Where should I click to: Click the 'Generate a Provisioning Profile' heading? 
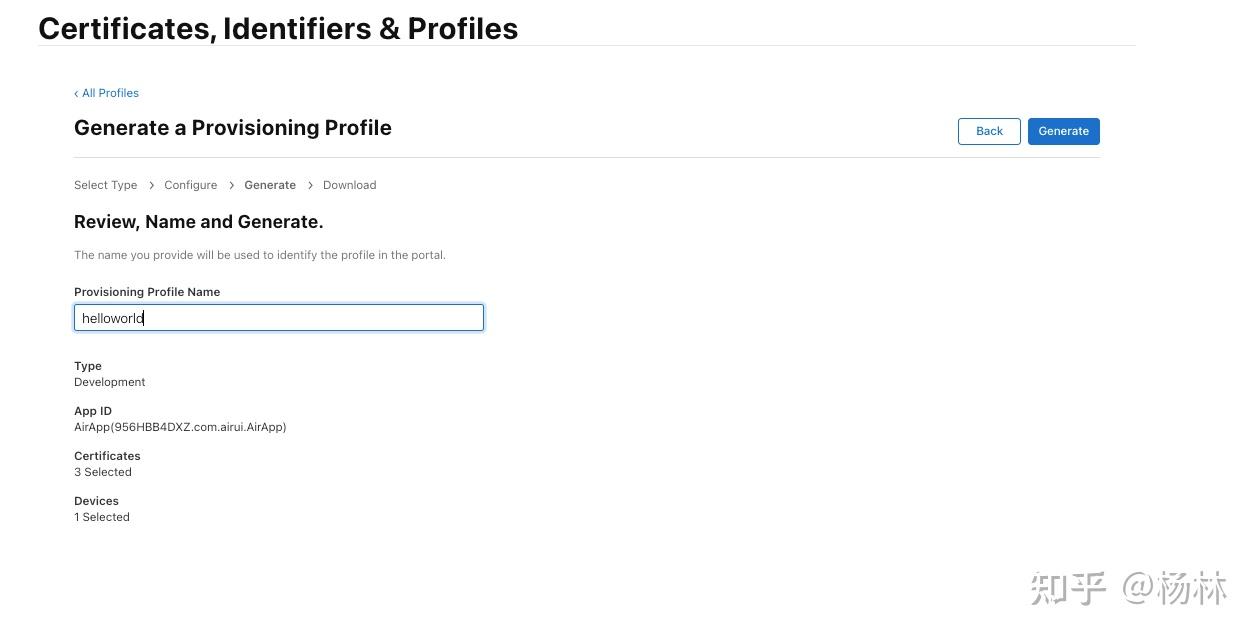[232, 128]
